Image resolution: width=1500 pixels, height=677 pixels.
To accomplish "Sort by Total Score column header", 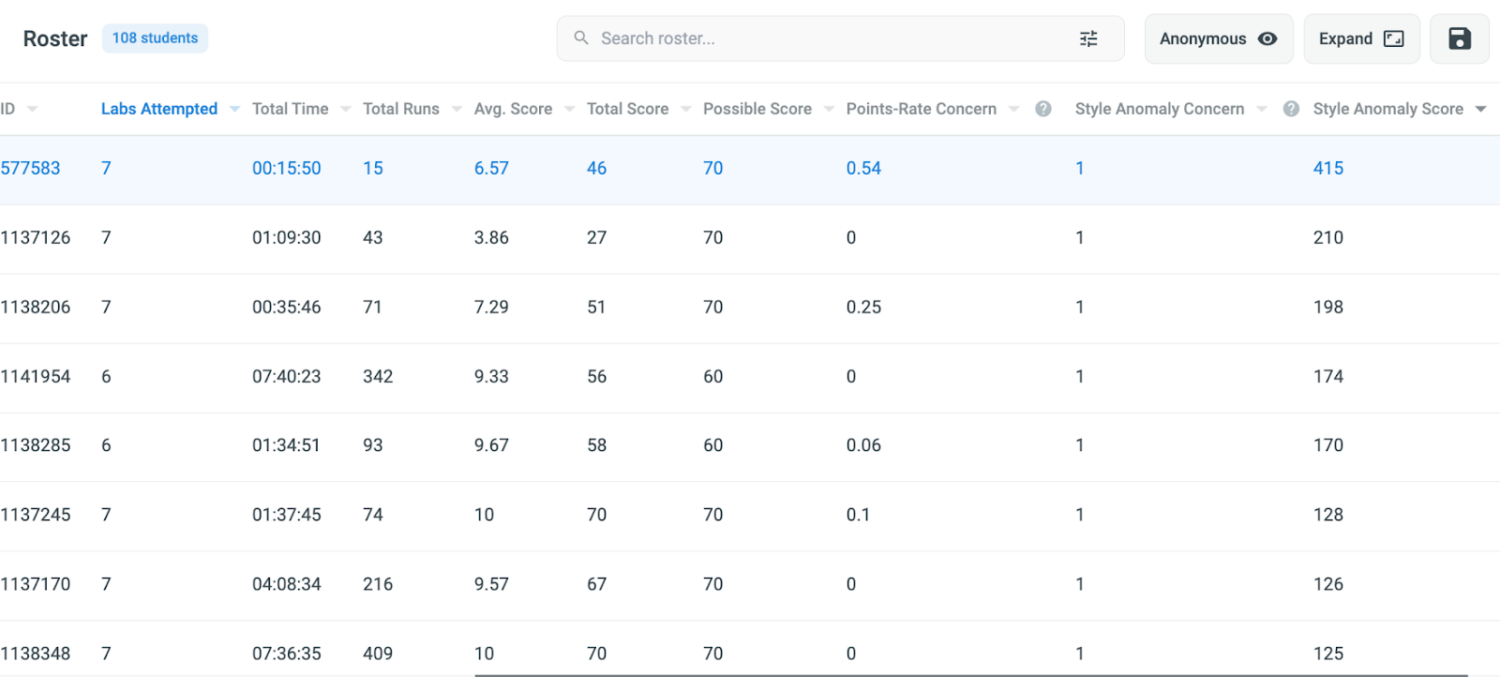I will coord(627,109).
